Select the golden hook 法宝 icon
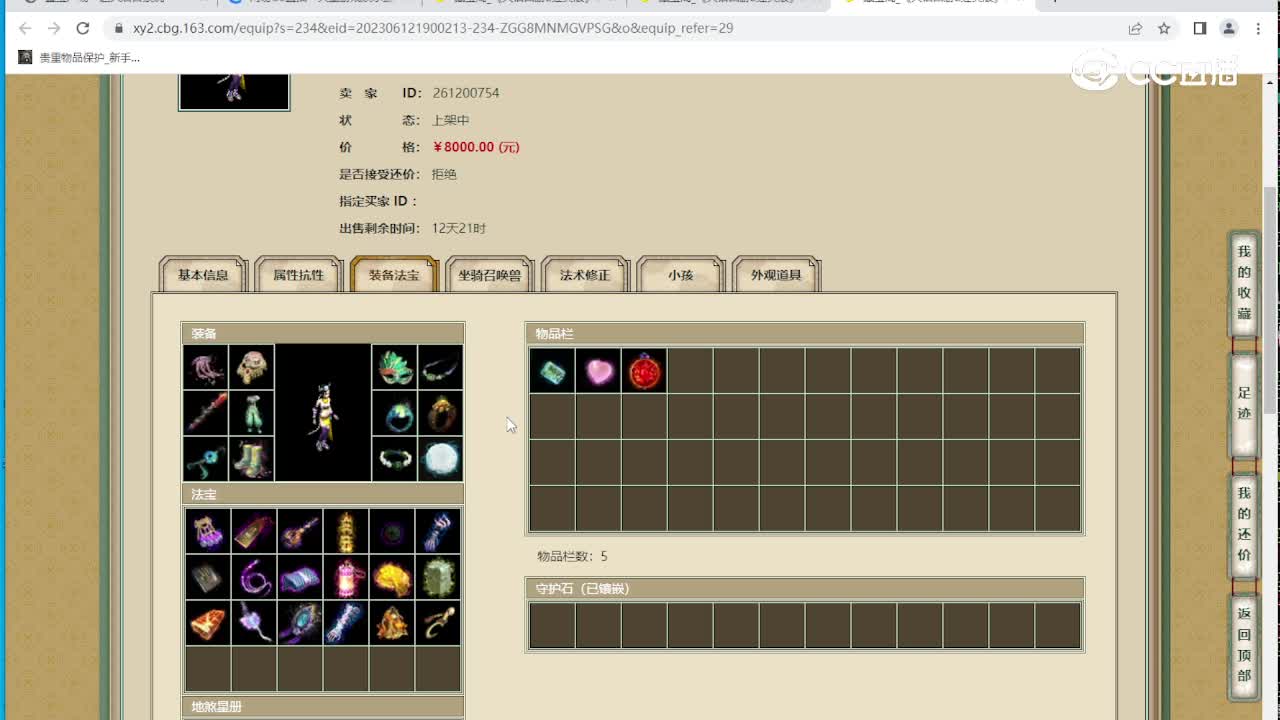Screen dimensions: 1280x720 point(438,623)
